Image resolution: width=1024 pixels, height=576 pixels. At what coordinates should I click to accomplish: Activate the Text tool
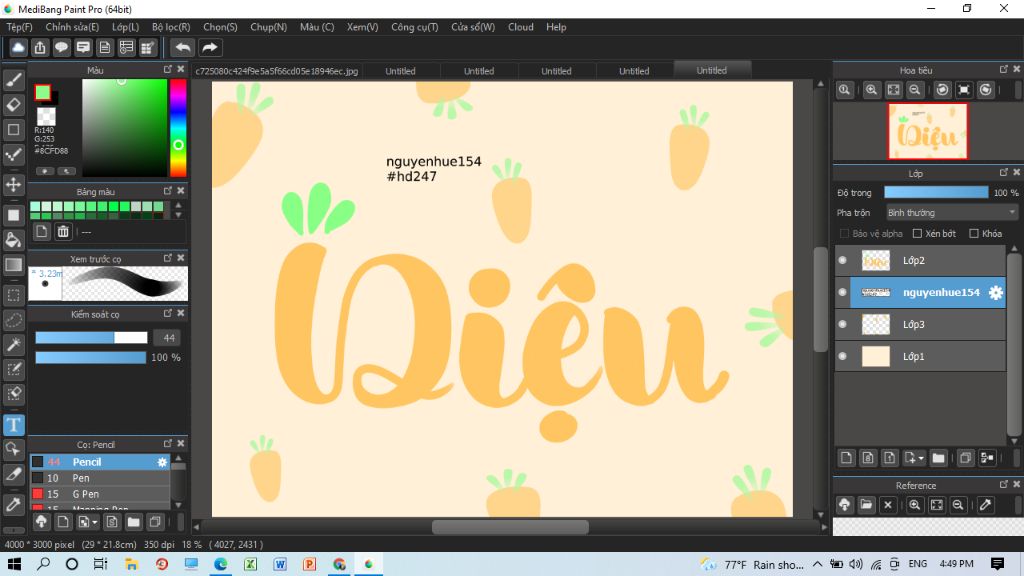14,425
